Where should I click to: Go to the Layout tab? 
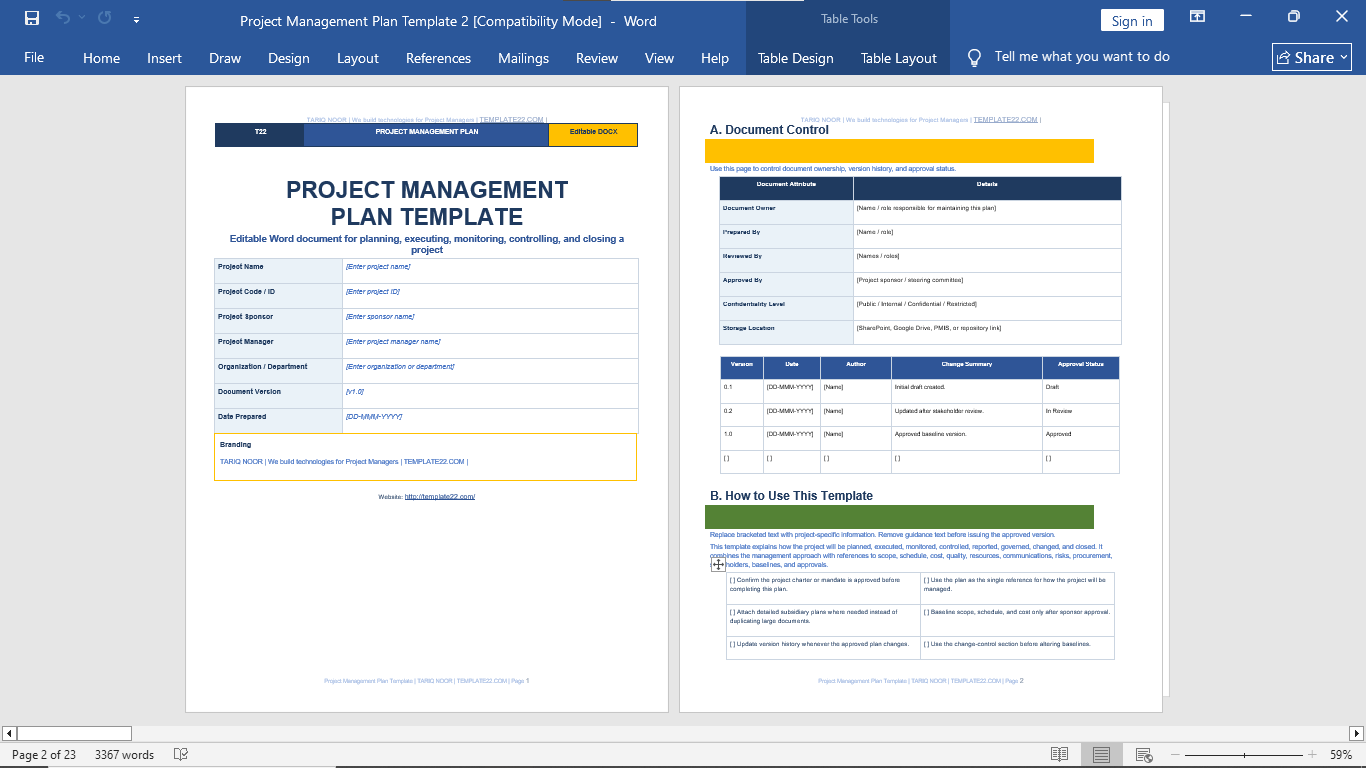point(358,58)
